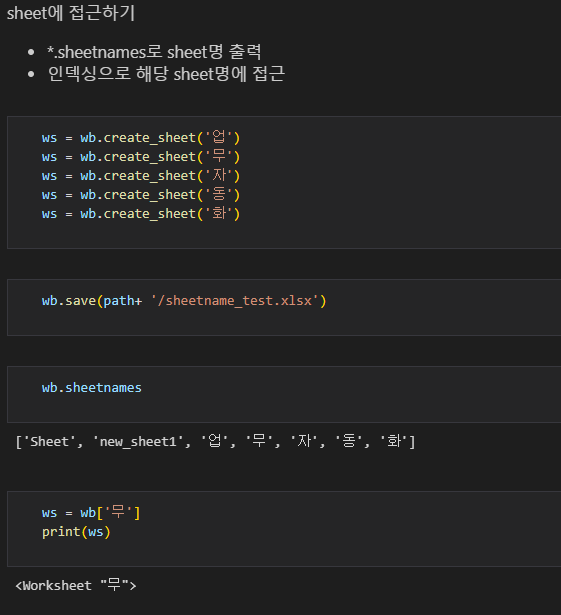This screenshot has width=561, height=615.
Task: Click 'new_sheet1' in the output list
Action: coord(138,442)
